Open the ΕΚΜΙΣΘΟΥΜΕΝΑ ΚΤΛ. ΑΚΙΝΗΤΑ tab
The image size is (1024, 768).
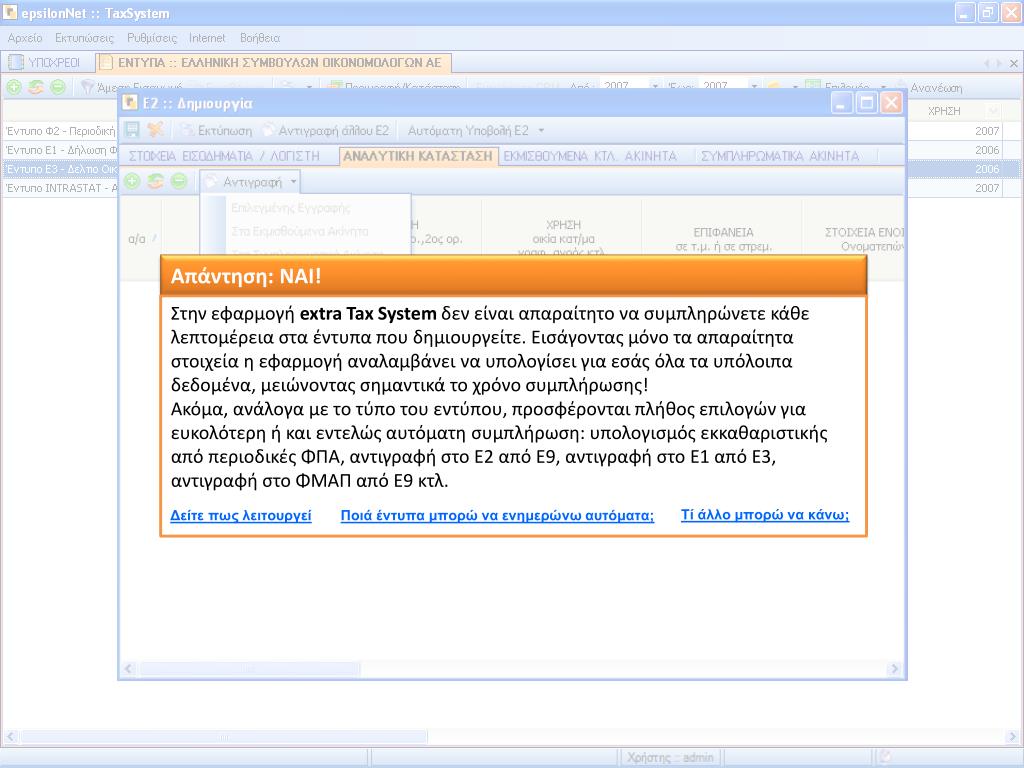[x=590, y=156]
